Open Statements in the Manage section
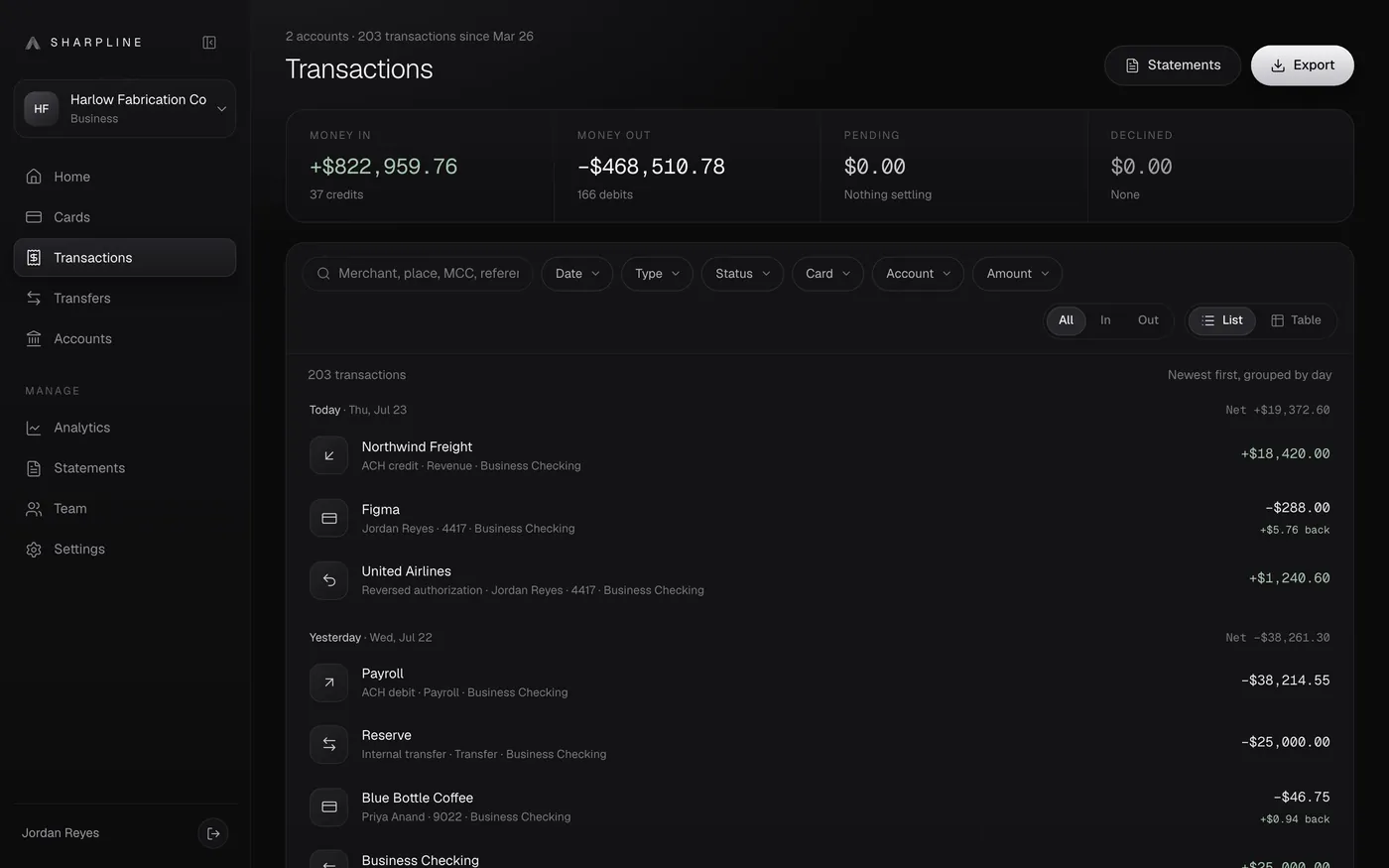The image size is (1389, 868). [x=125, y=468]
